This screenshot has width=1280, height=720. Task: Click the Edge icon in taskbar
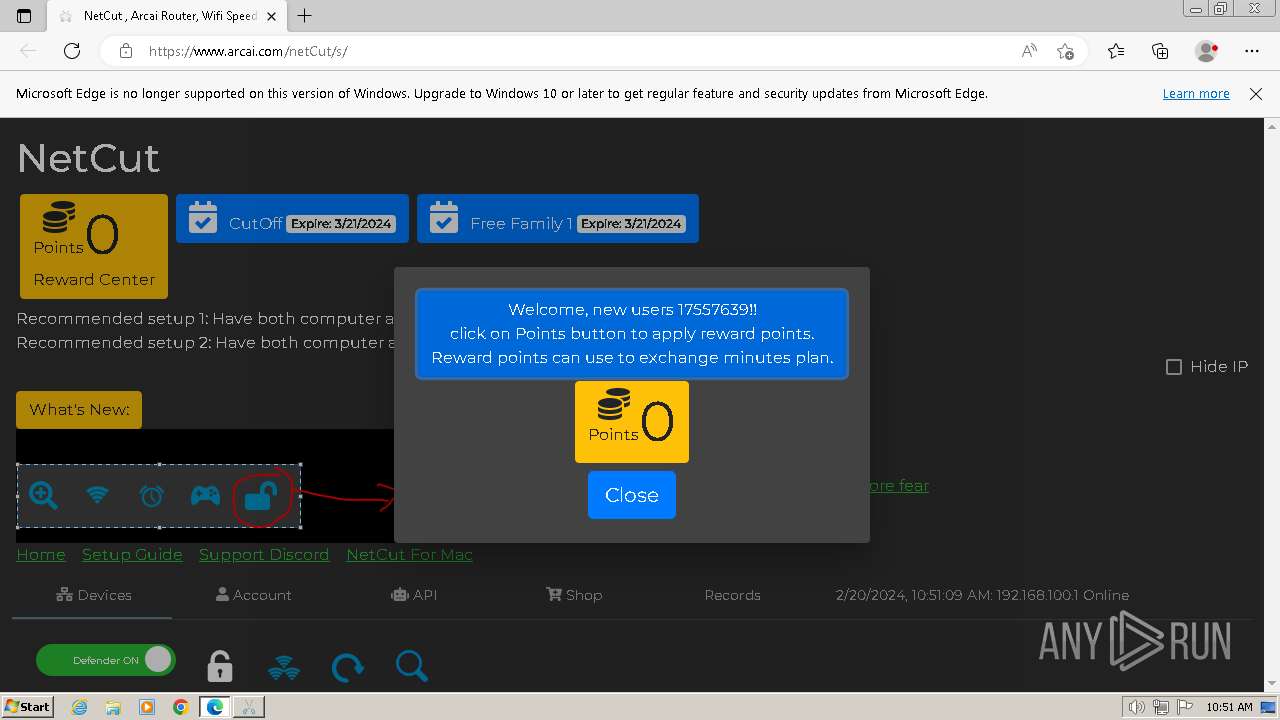215,707
